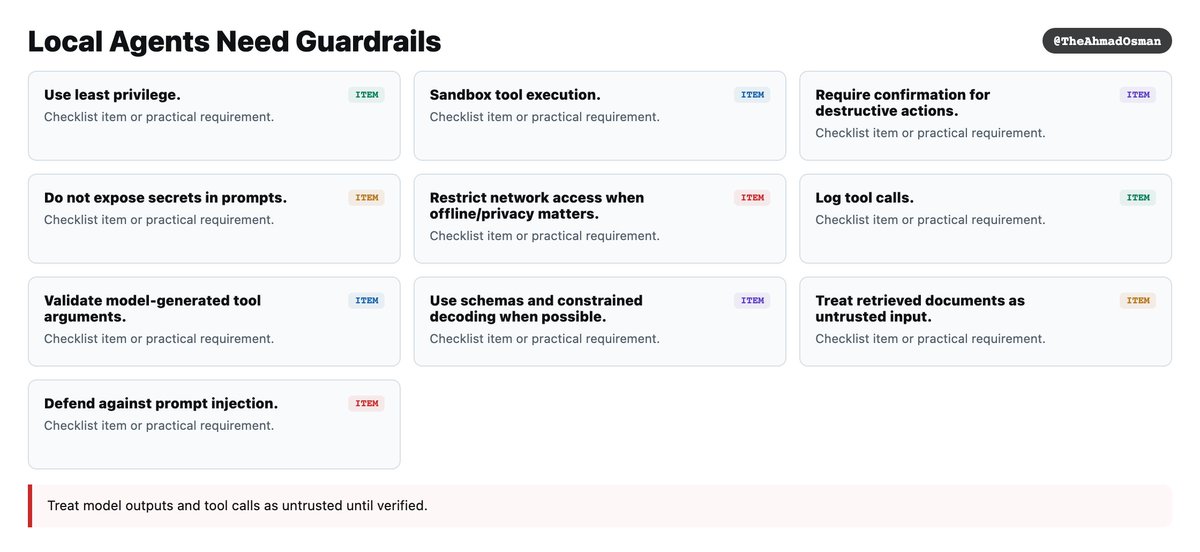Select the Defend against prompt injection heading

tap(161, 404)
